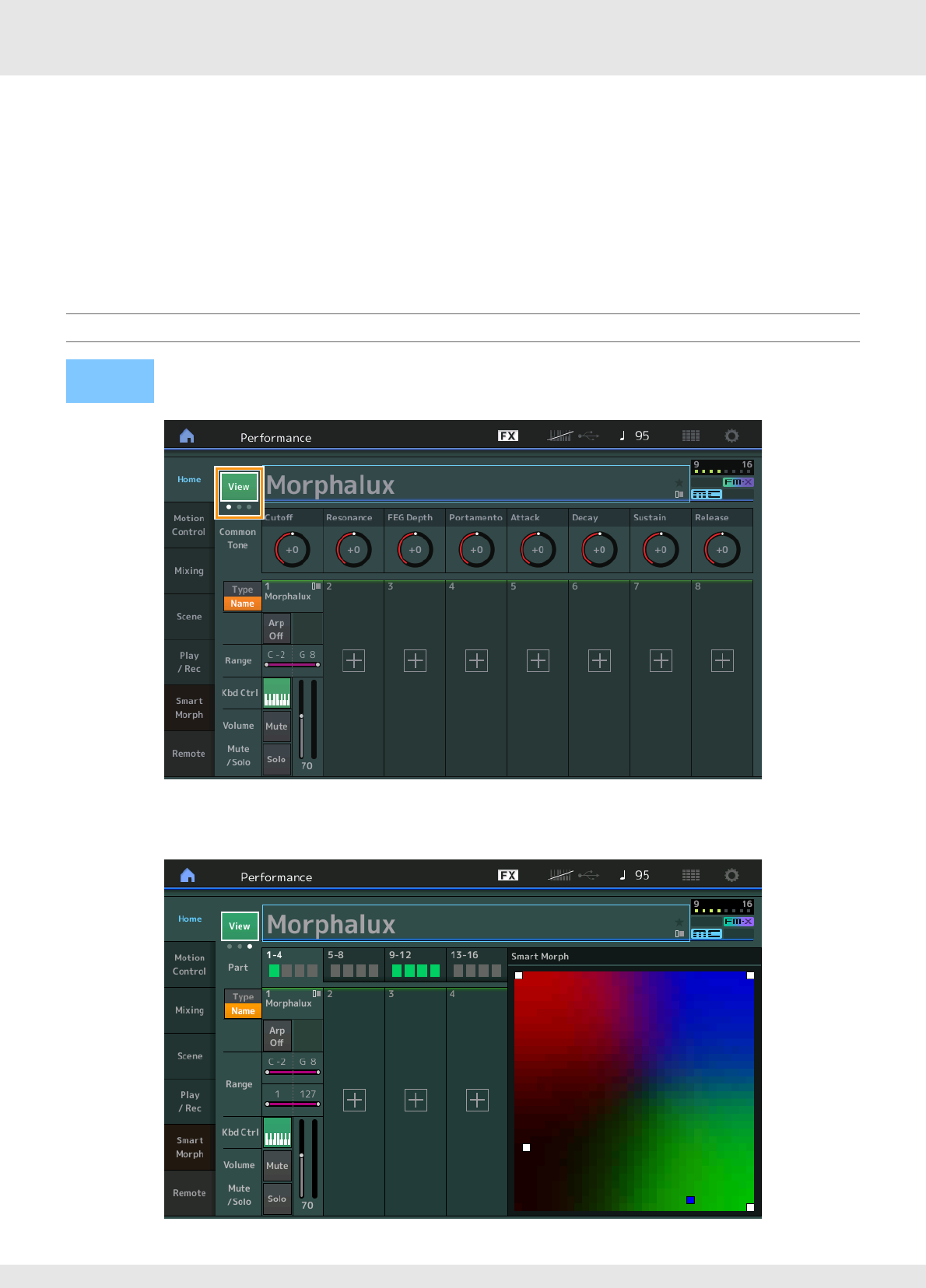Toggle the View button in the lower screen
The height and width of the screenshot is (1288, 926).
[x=240, y=926]
